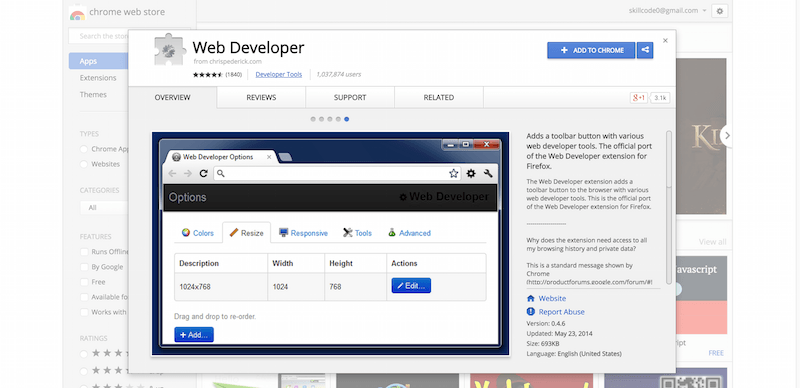Select the first star rating radio button
Viewport: 800px width, 388px height.
pyautogui.click(x=84, y=353)
